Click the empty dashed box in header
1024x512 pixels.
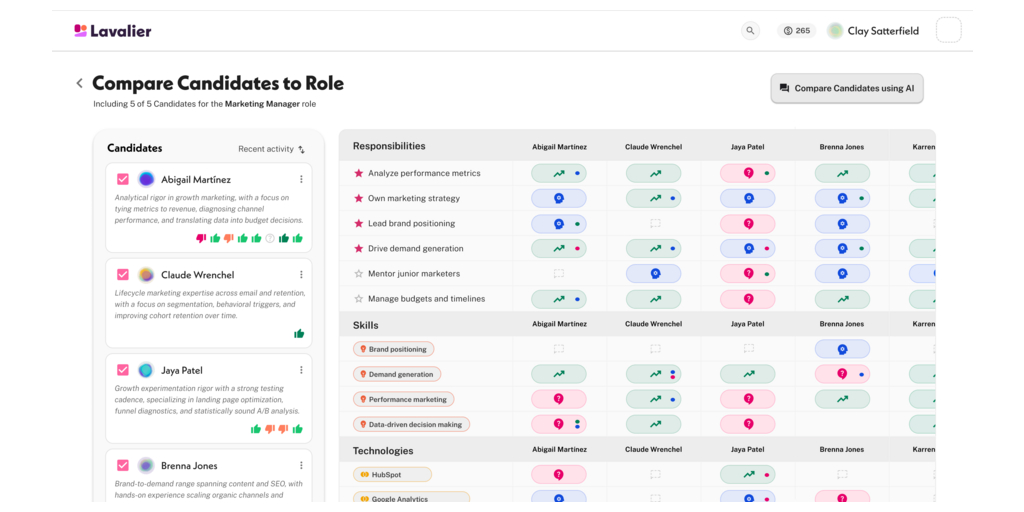coord(949,31)
